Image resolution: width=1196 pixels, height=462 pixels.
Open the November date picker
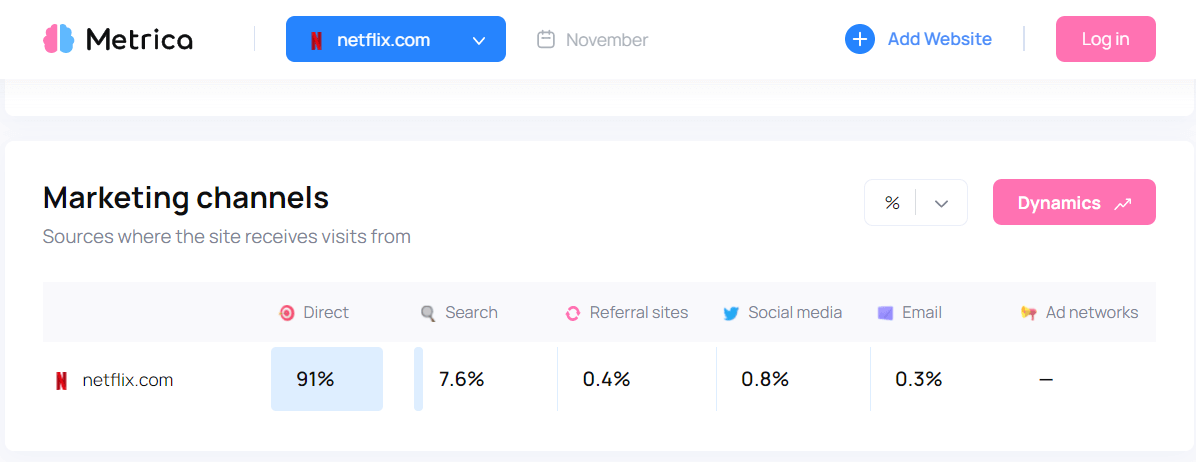point(593,39)
